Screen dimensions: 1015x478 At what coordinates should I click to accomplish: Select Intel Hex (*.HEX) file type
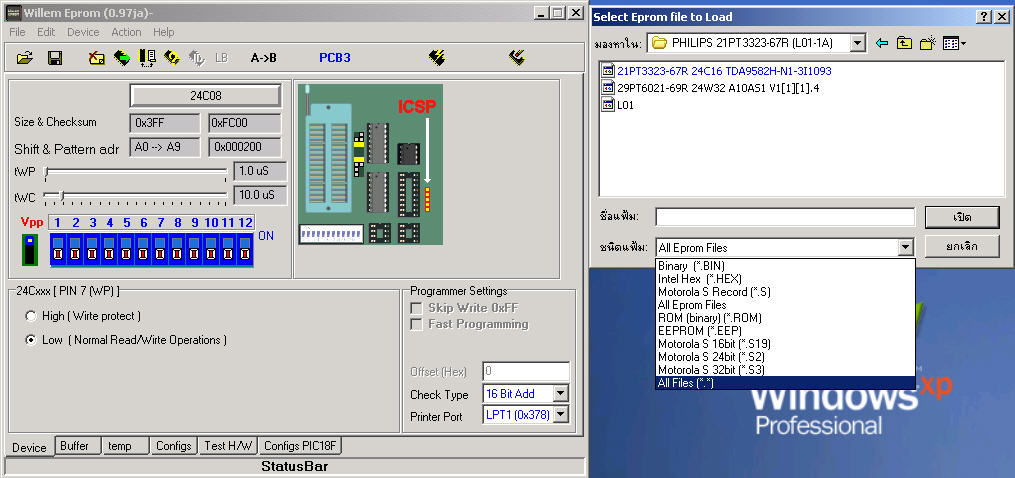pyautogui.click(x=785, y=279)
